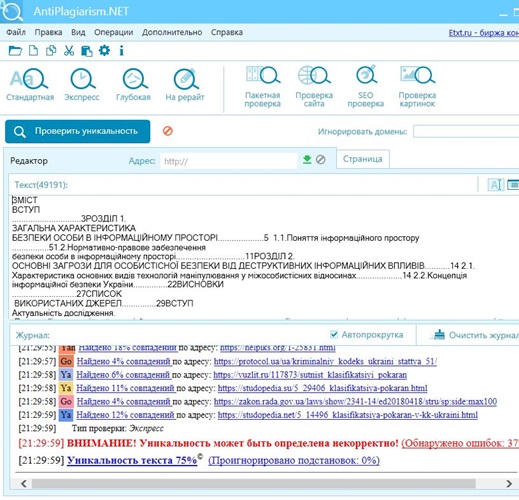Open Проверка картинок
The width and height of the screenshot is (519, 500).
coord(417,87)
